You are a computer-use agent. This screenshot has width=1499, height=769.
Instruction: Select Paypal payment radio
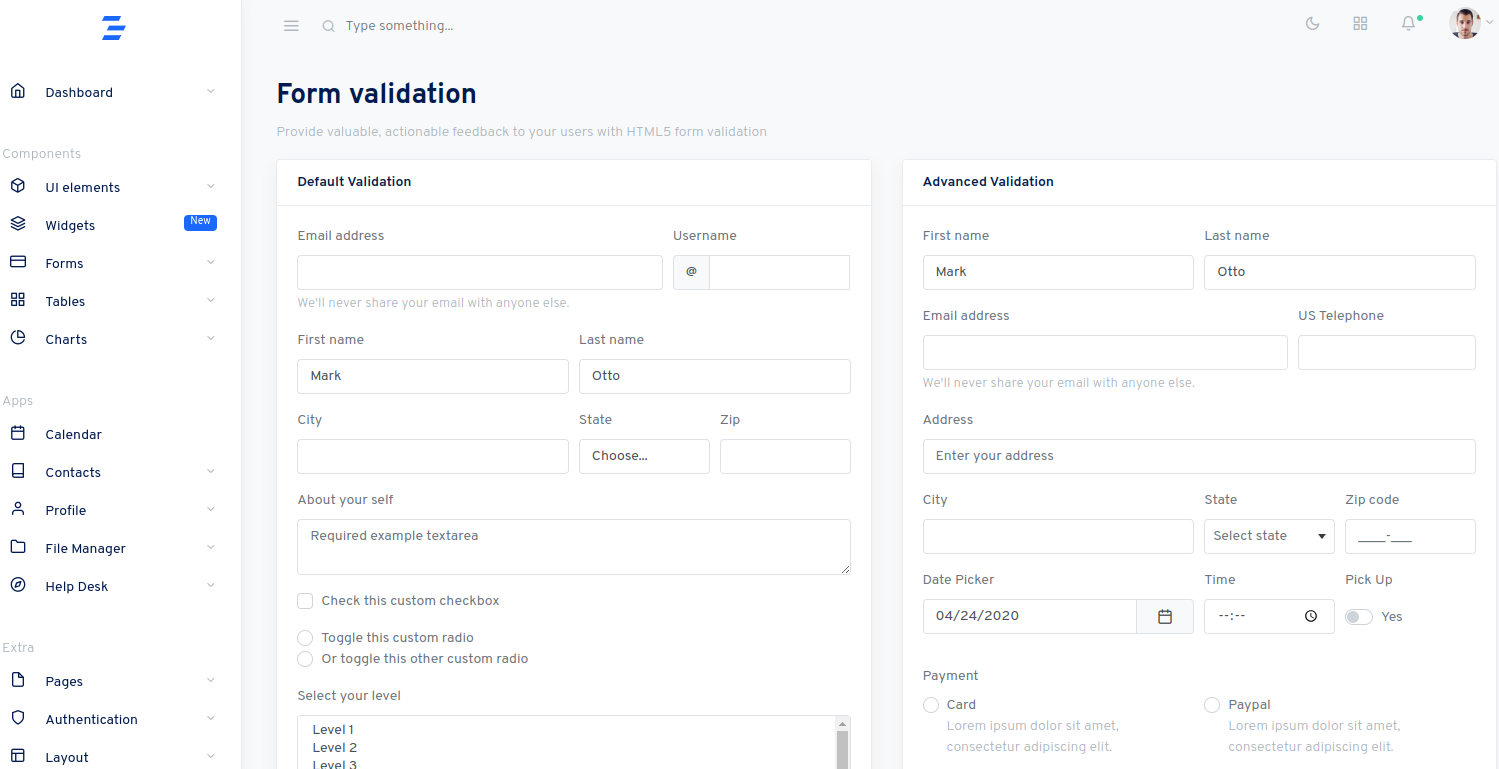click(1212, 705)
